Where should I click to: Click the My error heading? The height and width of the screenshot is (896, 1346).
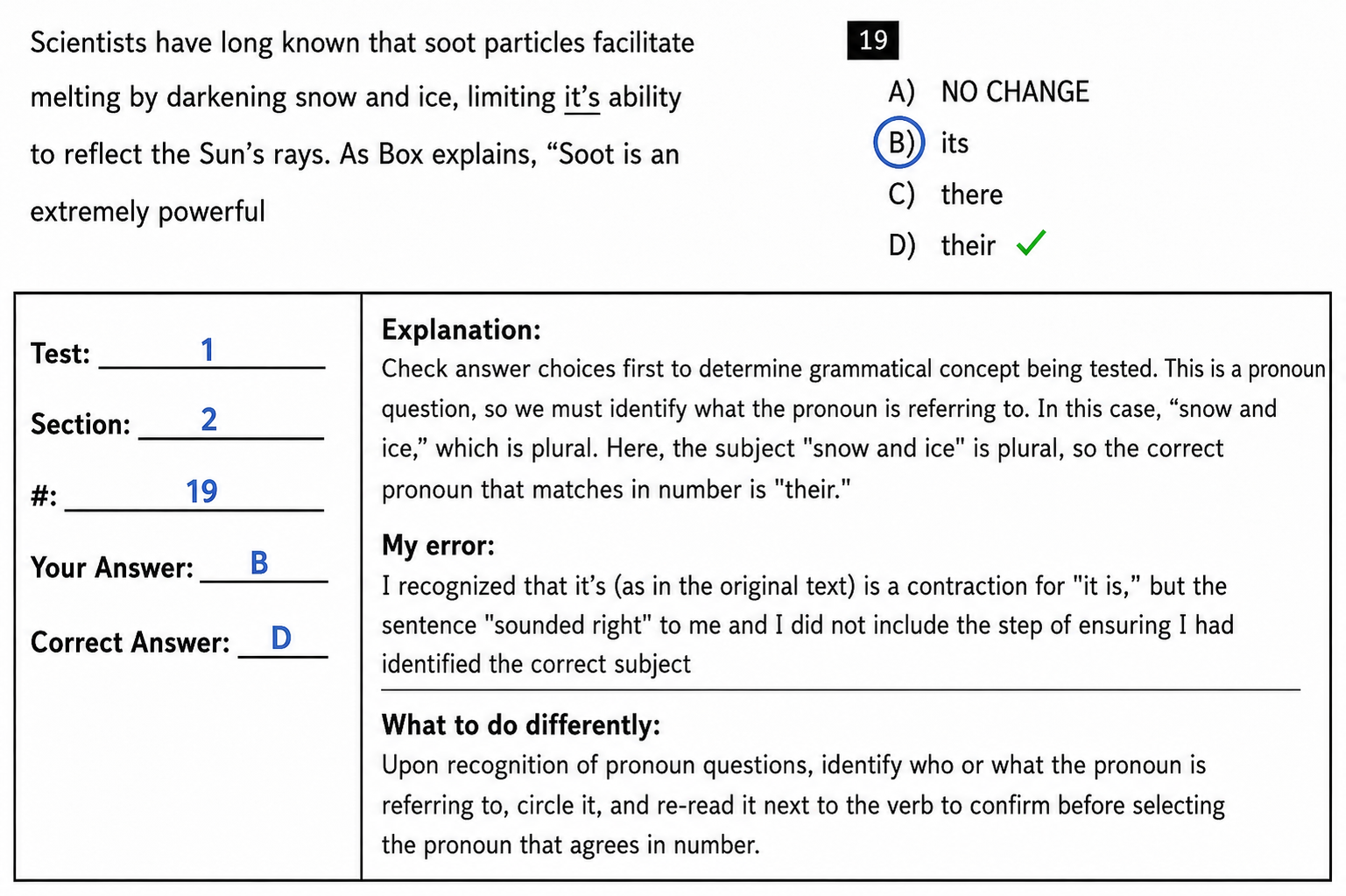point(439,546)
